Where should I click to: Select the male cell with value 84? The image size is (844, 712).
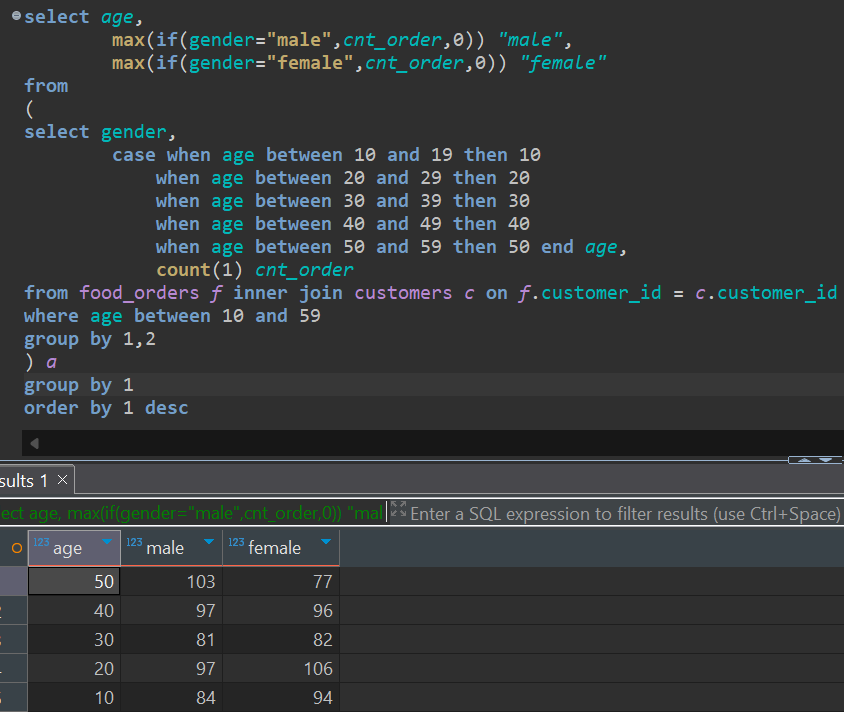171,697
